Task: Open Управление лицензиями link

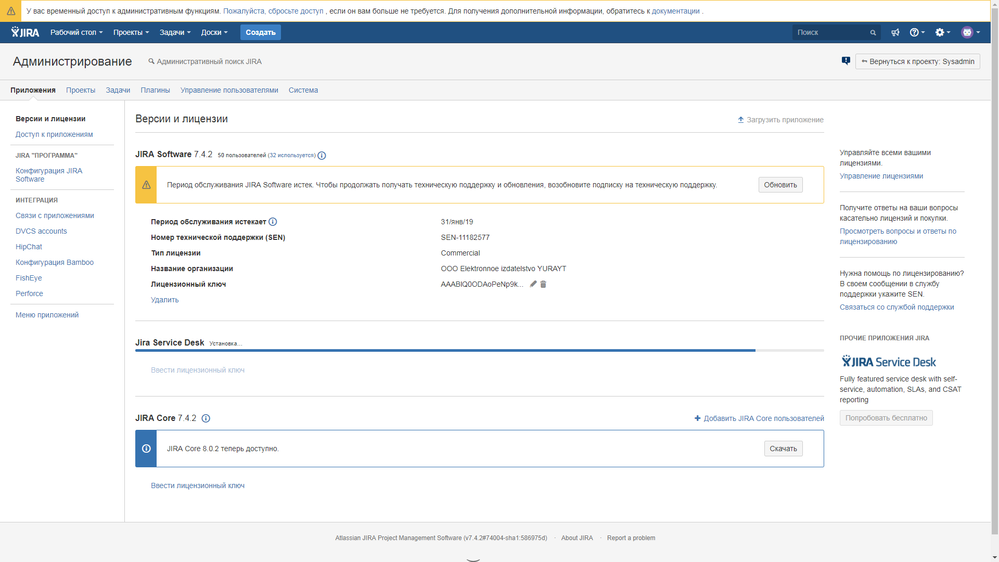Action: point(881,176)
